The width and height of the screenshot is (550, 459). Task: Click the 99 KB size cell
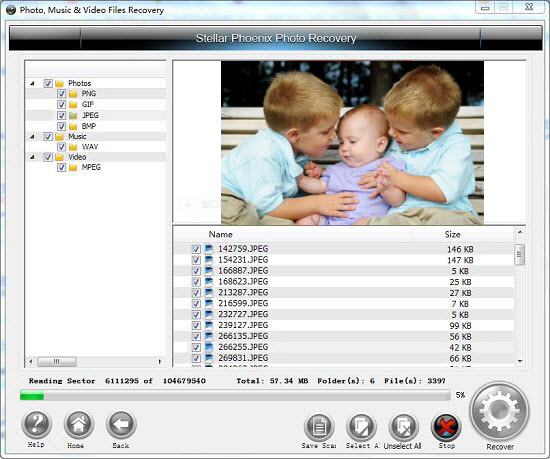tap(461, 326)
